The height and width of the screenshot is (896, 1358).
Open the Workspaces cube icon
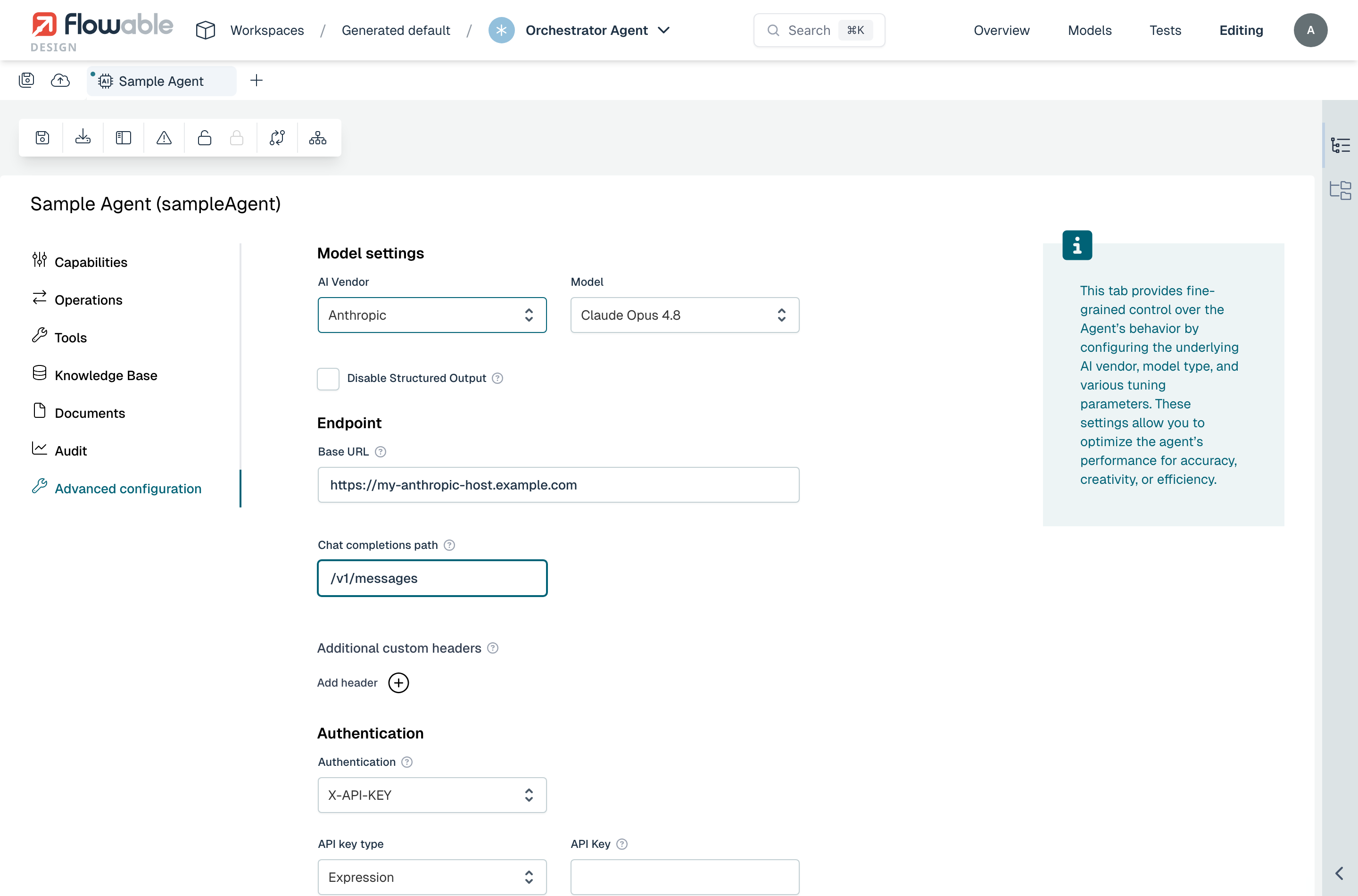[205, 30]
